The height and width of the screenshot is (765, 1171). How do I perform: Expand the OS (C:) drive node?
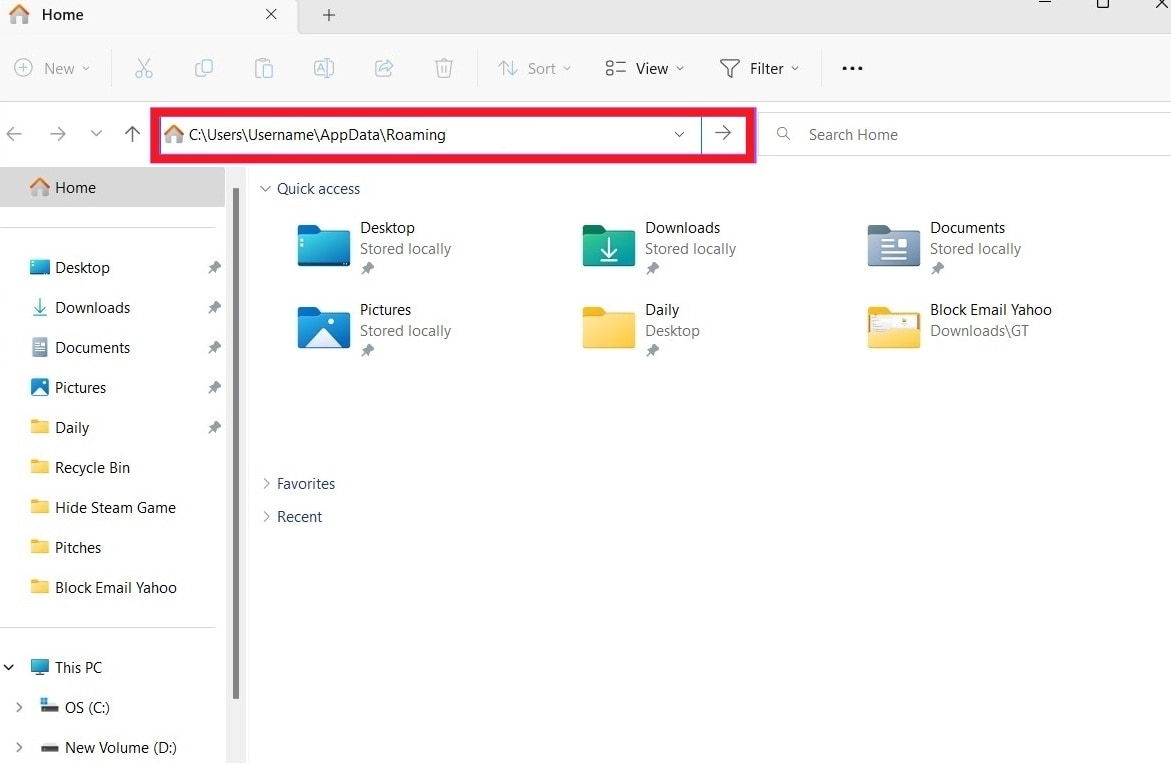click(19, 707)
